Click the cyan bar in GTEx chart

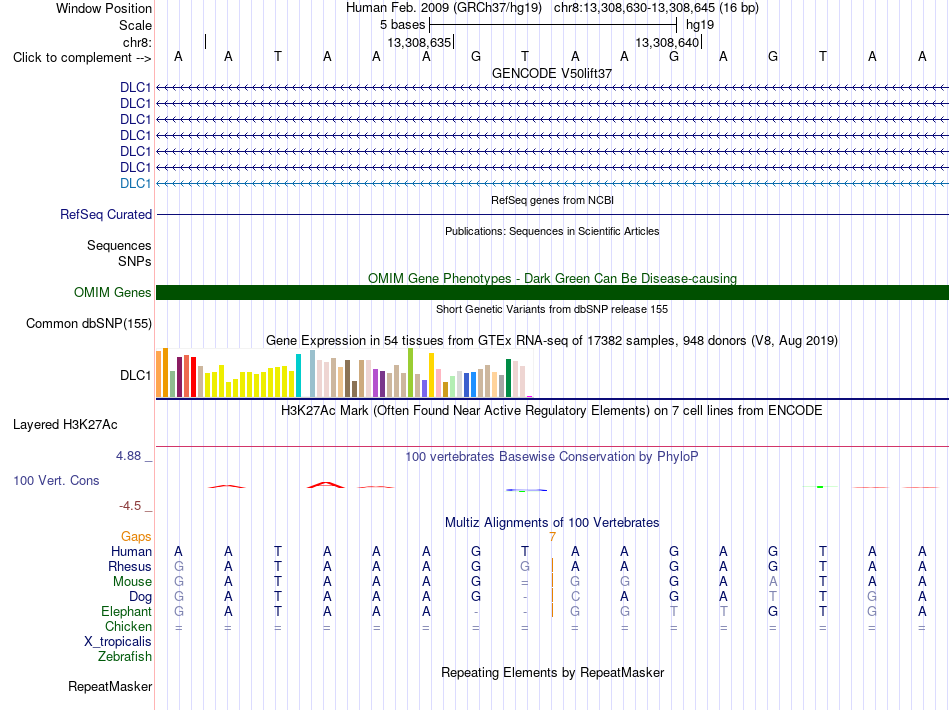298,376
